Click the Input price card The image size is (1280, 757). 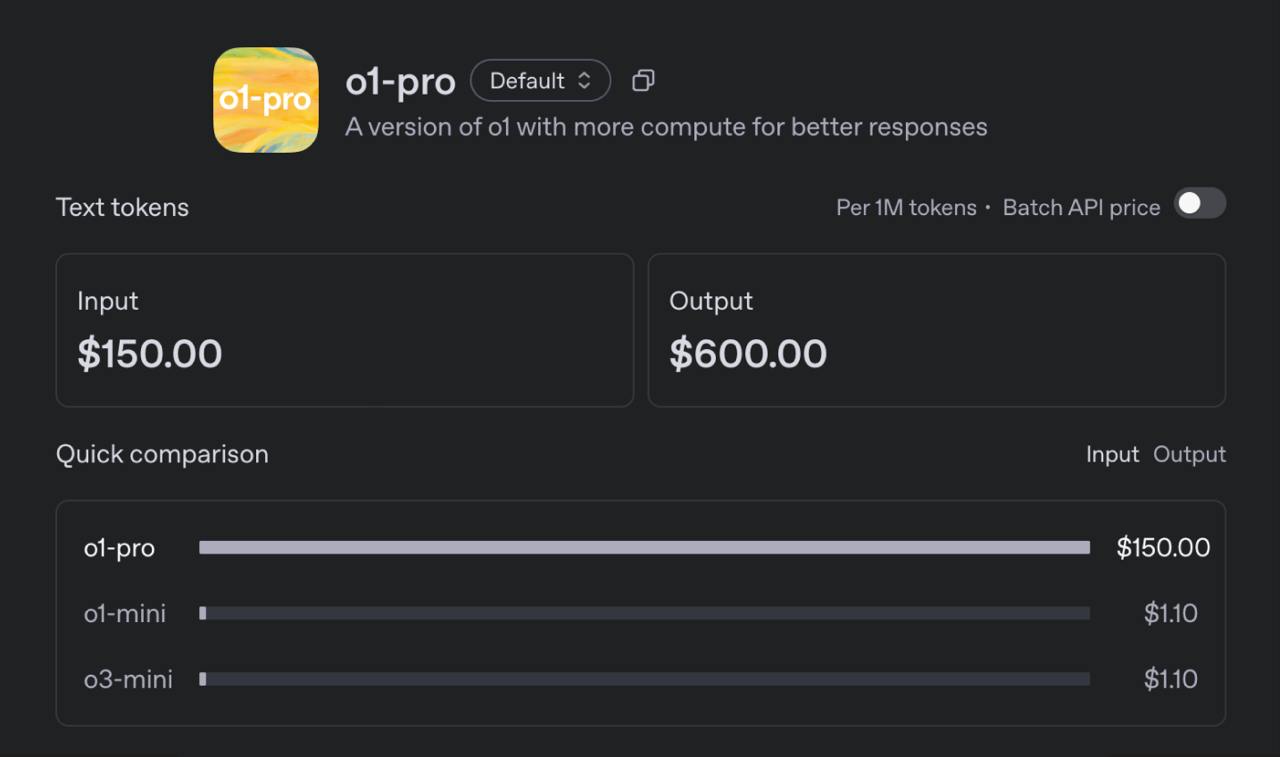(x=345, y=330)
